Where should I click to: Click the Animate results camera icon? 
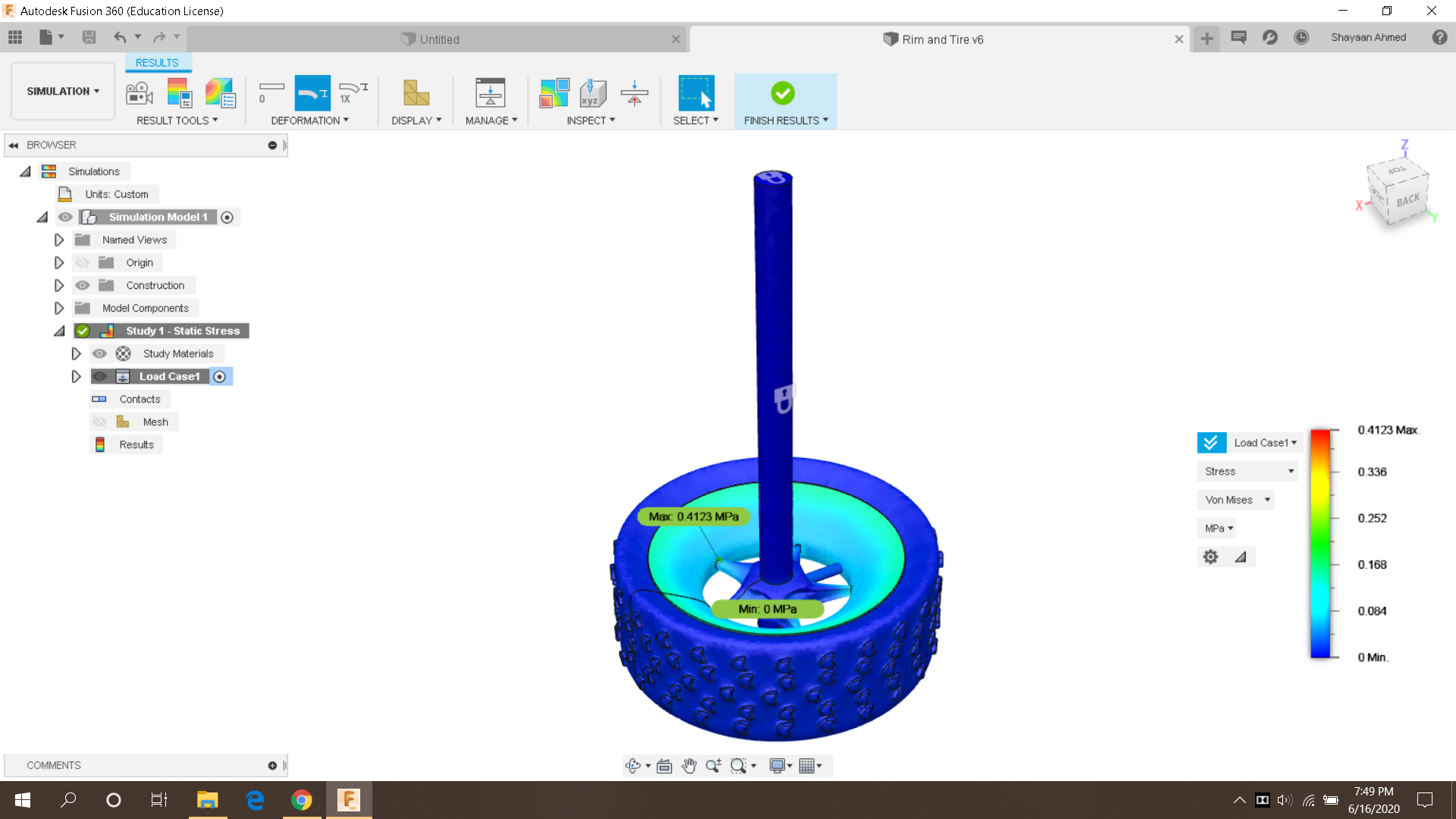pyautogui.click(x=140, y=93)
